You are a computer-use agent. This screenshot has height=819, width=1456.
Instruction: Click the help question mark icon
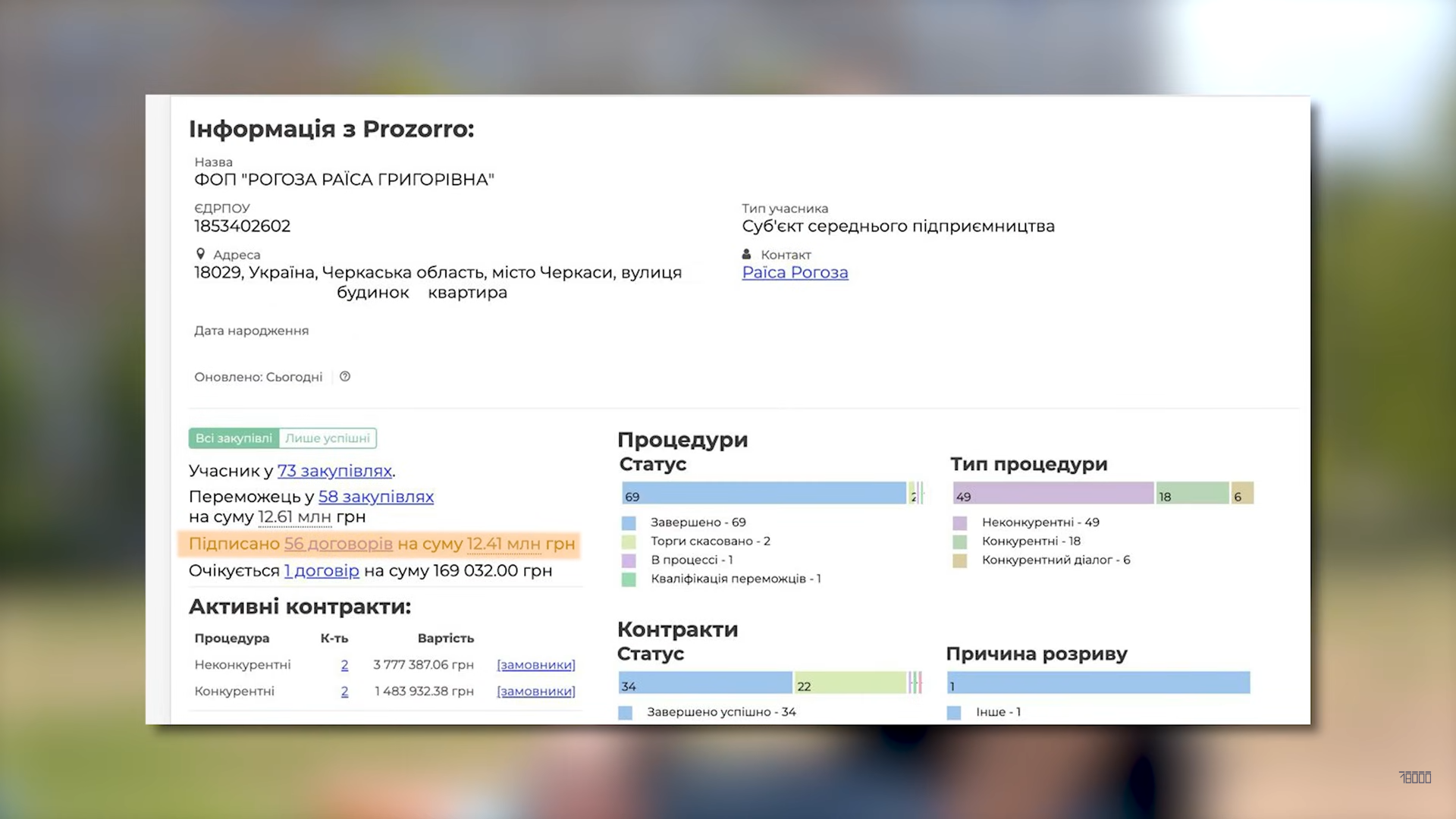345,377
